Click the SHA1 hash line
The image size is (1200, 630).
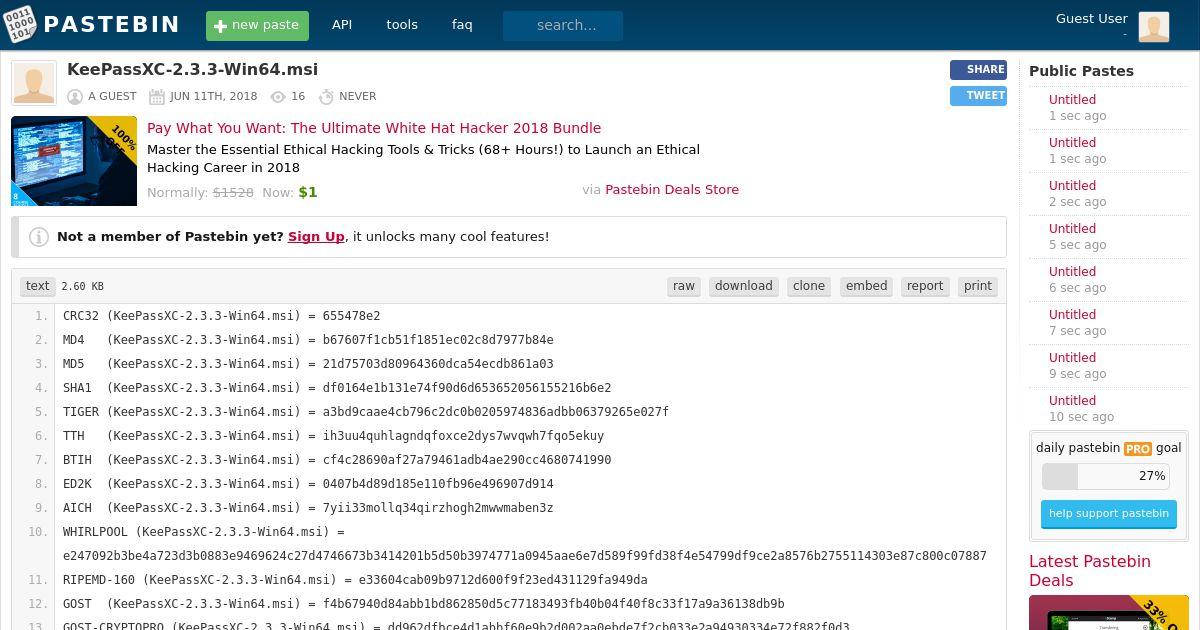coord(337,388)
